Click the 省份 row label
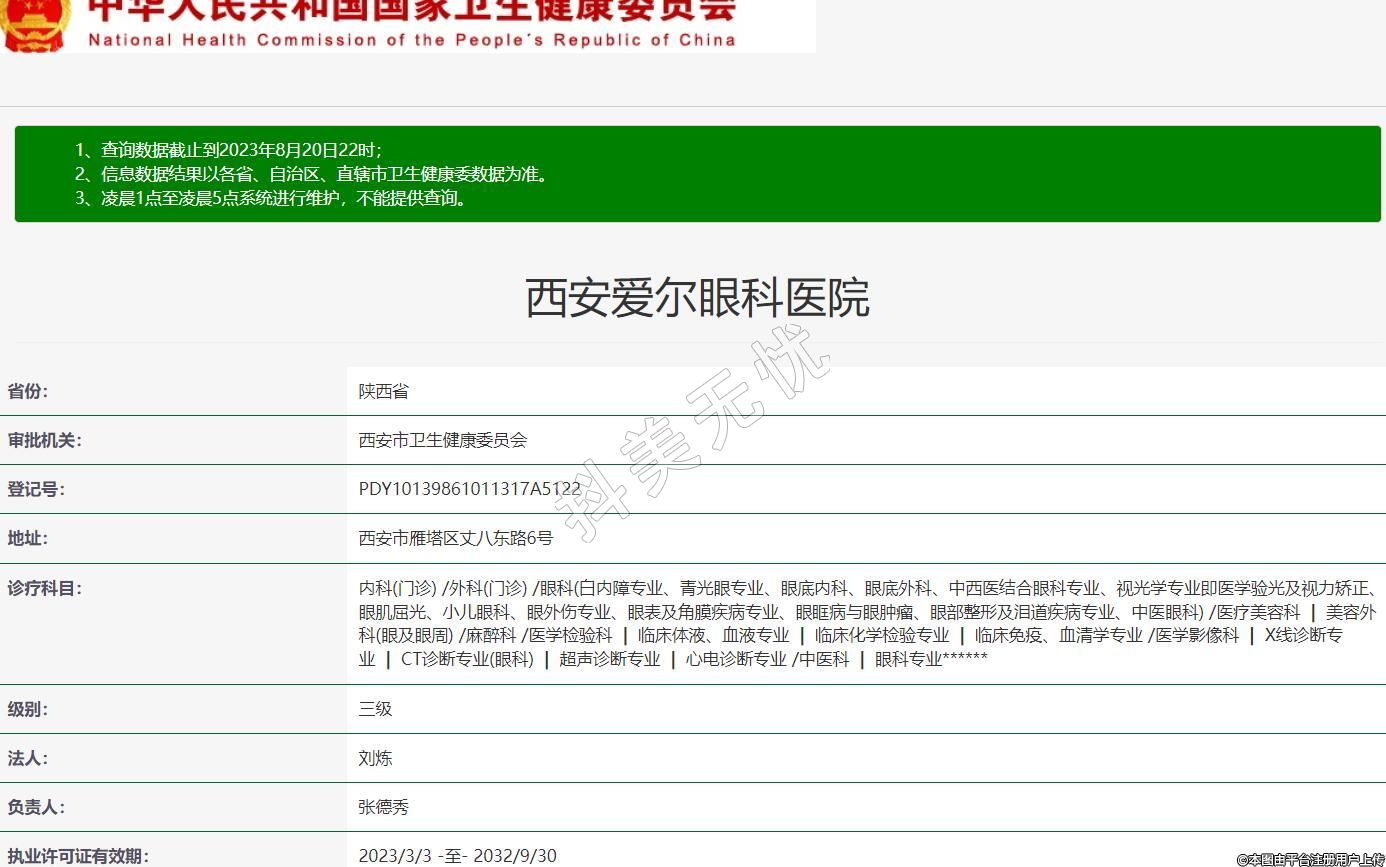This screenshot has height=867, width=1386. click(28, 391)
